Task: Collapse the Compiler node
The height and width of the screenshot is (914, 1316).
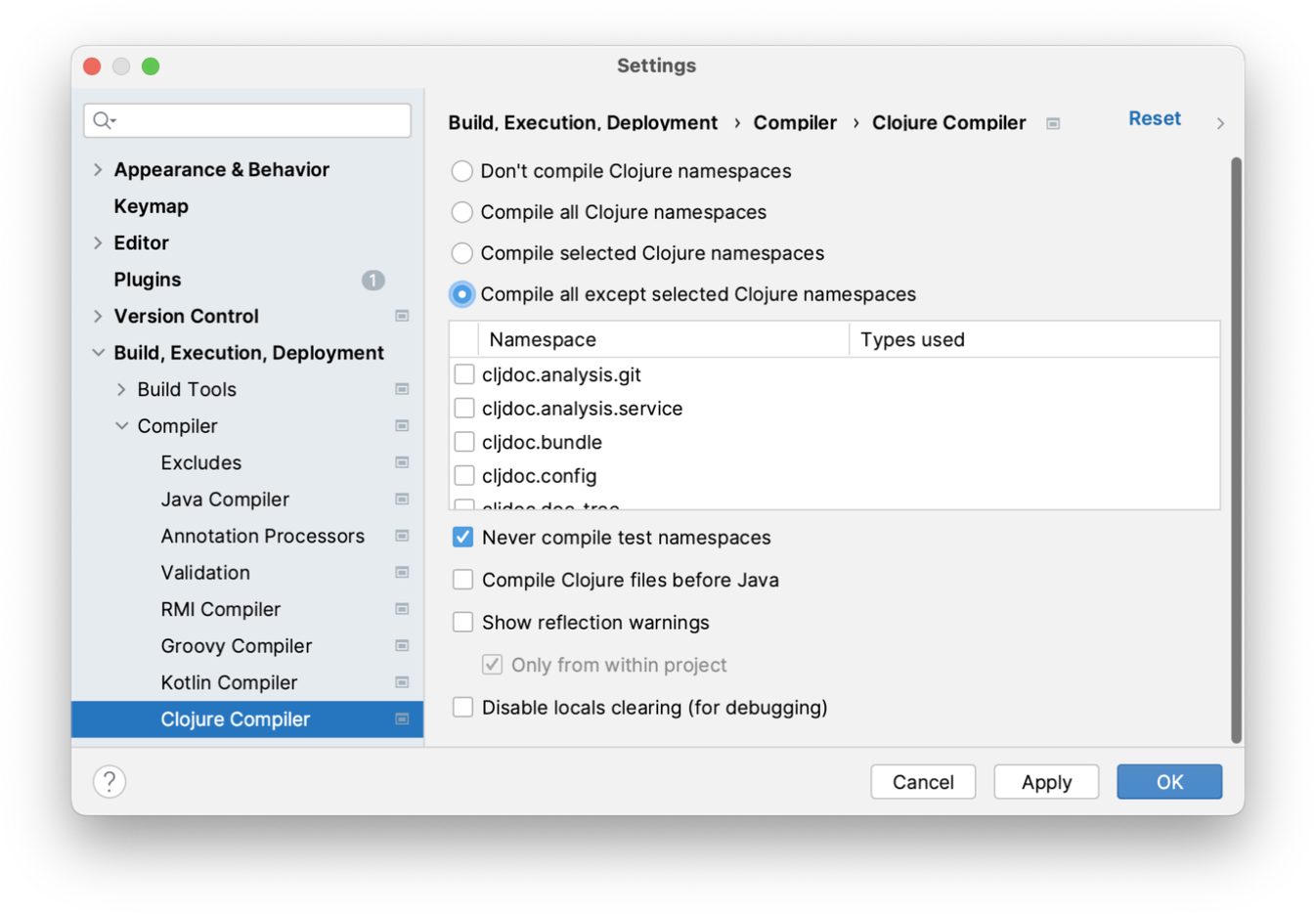Action: point(121,426)
